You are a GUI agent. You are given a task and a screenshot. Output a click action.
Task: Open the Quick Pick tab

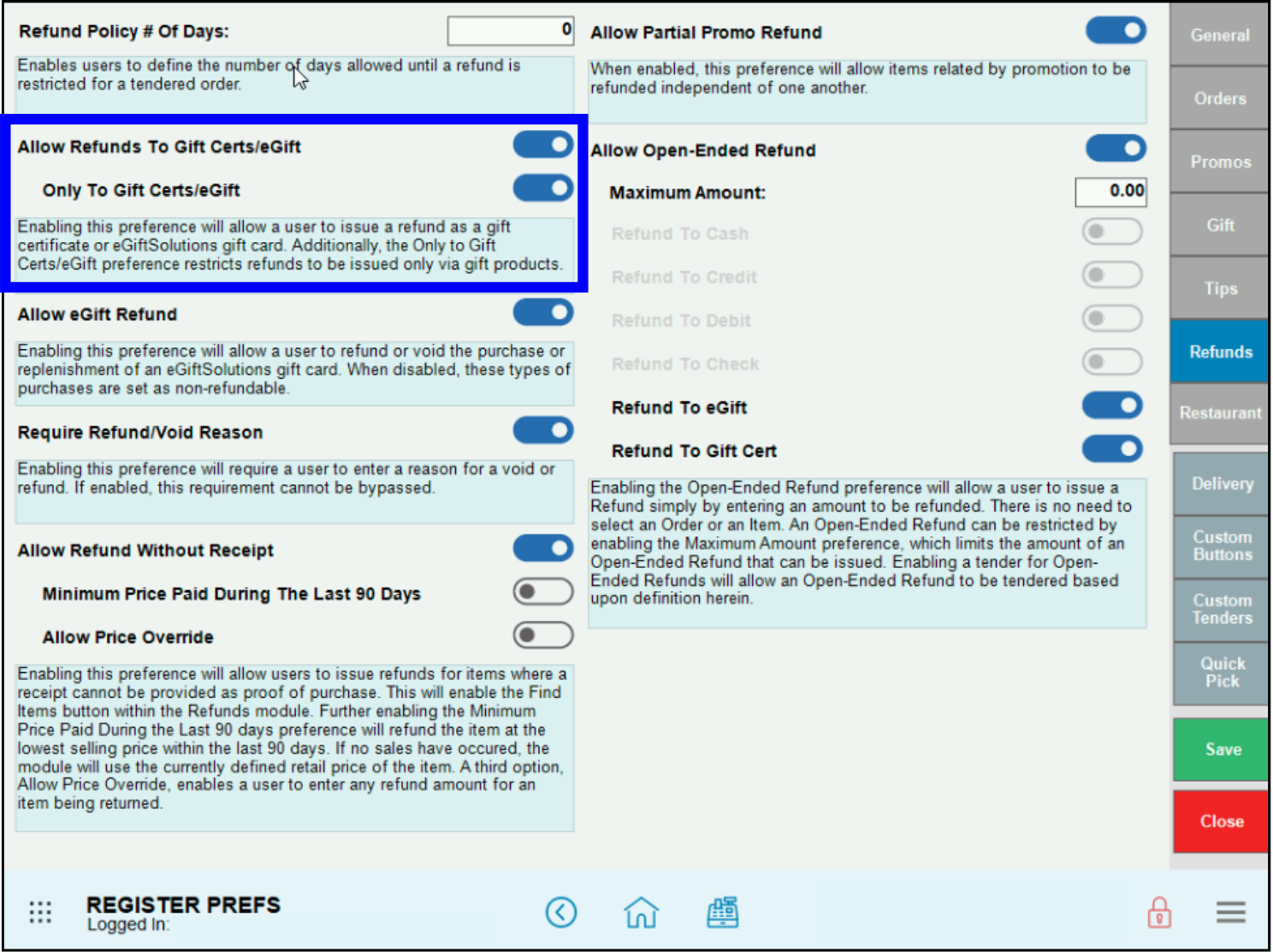click(x=1222, y=672)
